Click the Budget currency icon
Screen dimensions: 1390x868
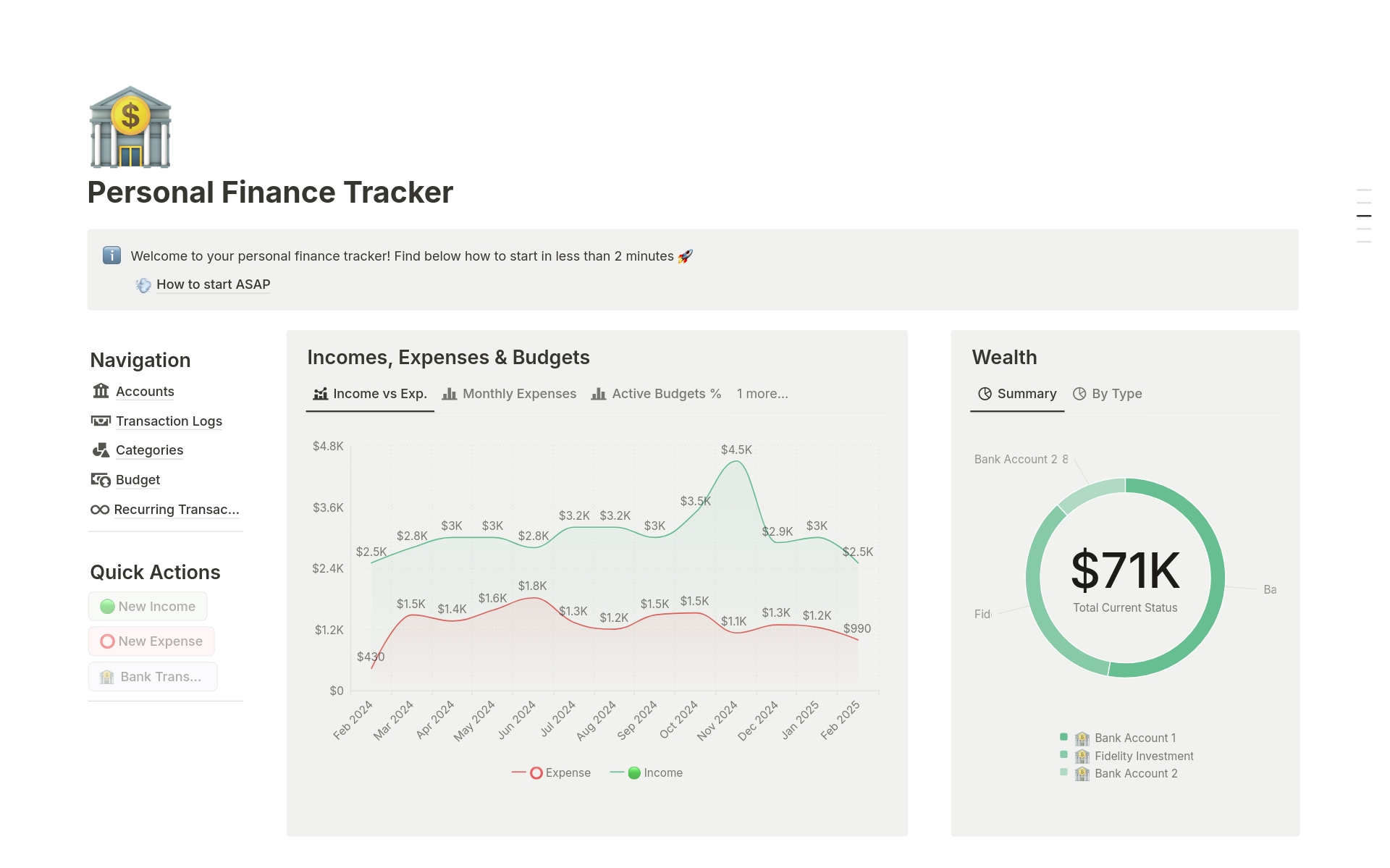coord(101,480)
